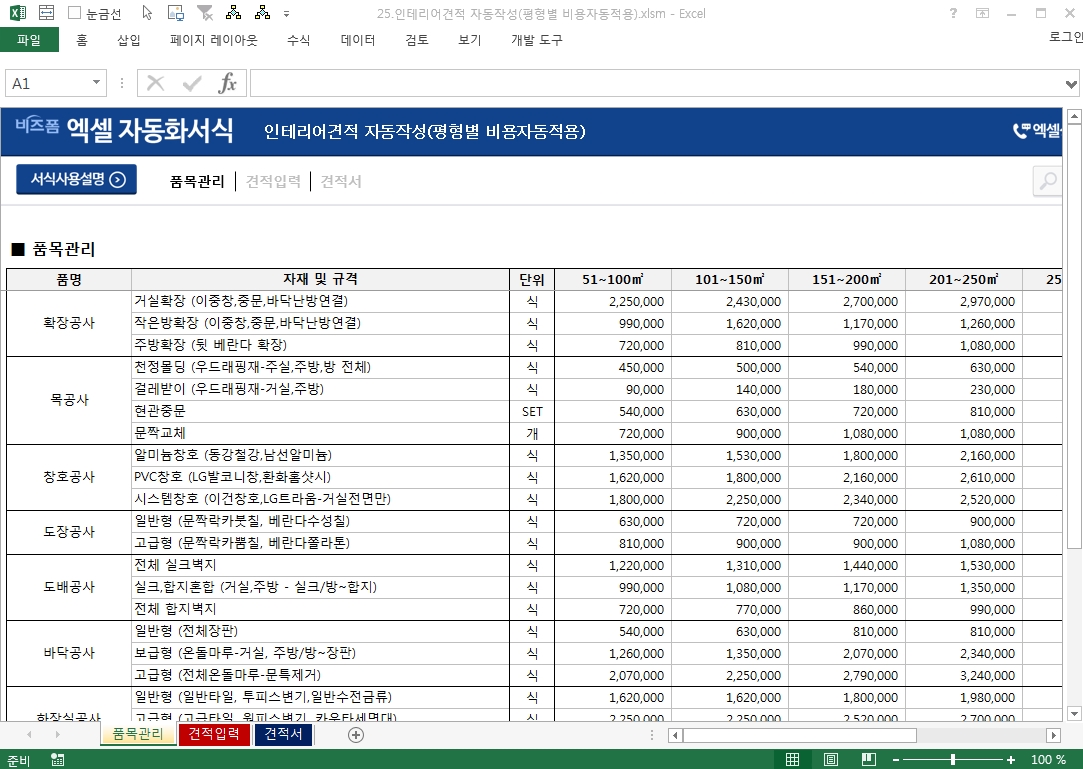Image resolution: width=1083 pixels, height=769 pixels.
Task: Expand the Name Box dropdown arrow
Action: pyautogui.click(x=97, y=83)
